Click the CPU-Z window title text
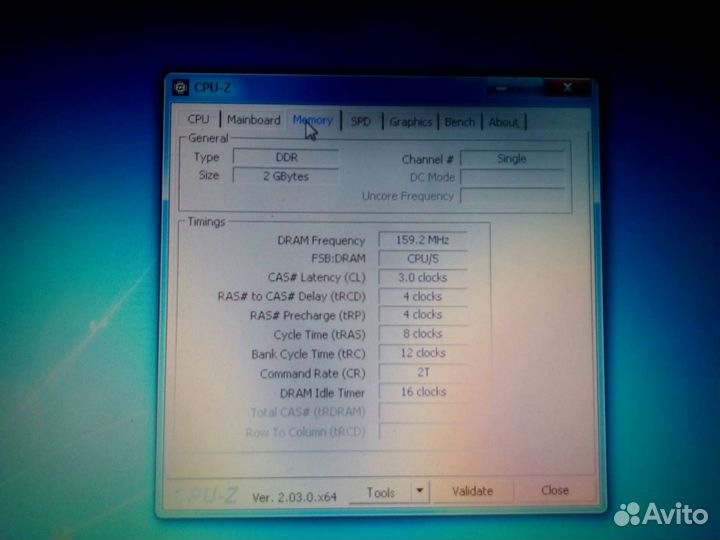Screen dimensions: 720x540 click(x=212, y=87)
